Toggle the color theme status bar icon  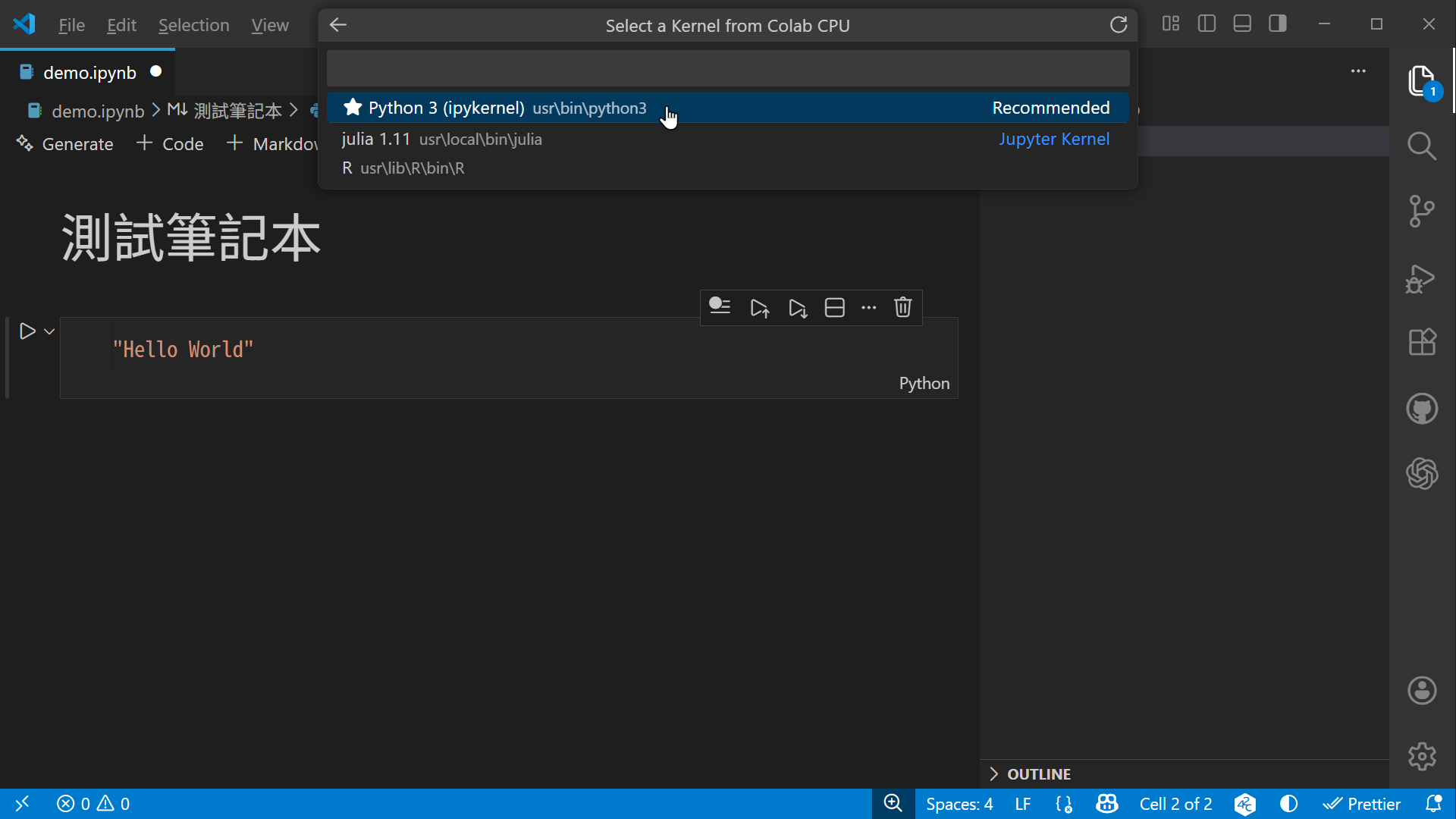tap(1288, 804)
